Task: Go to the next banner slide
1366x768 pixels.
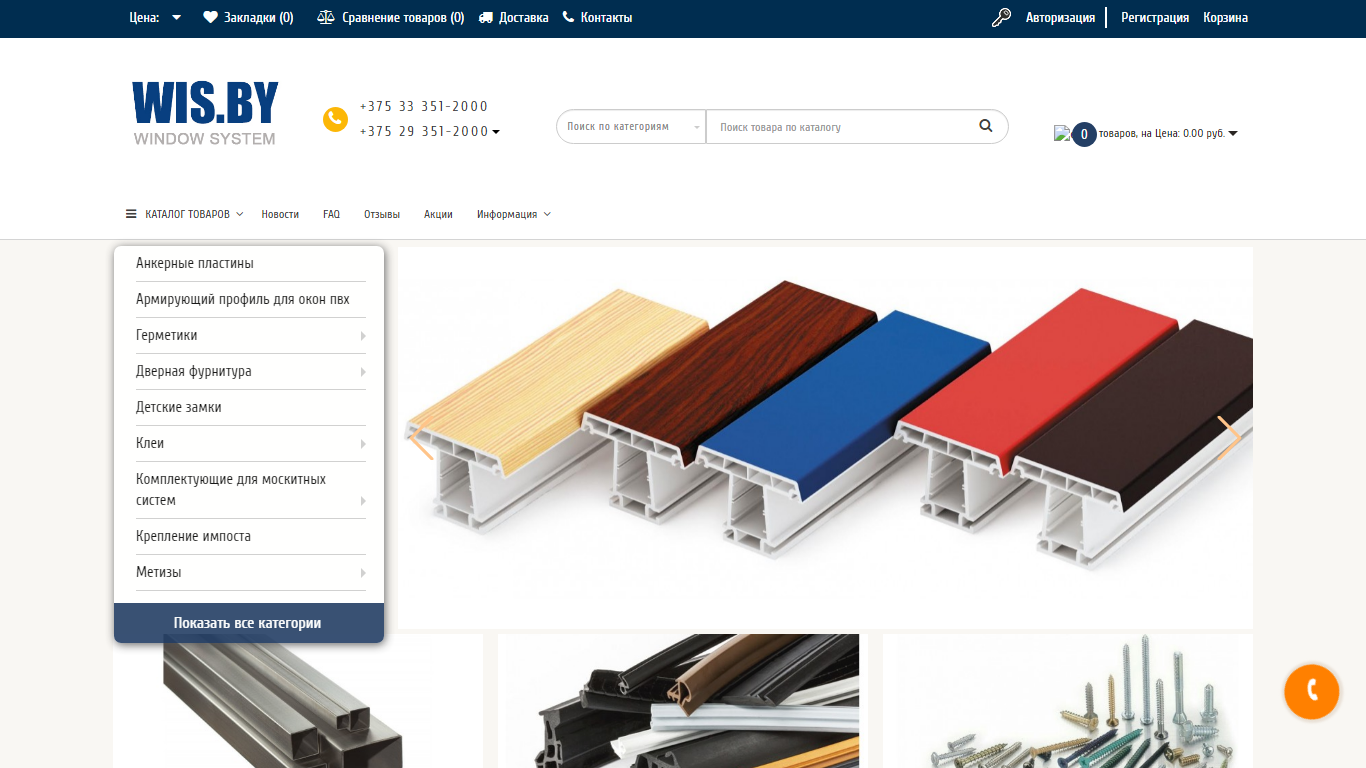Action: coord(1229,438)
